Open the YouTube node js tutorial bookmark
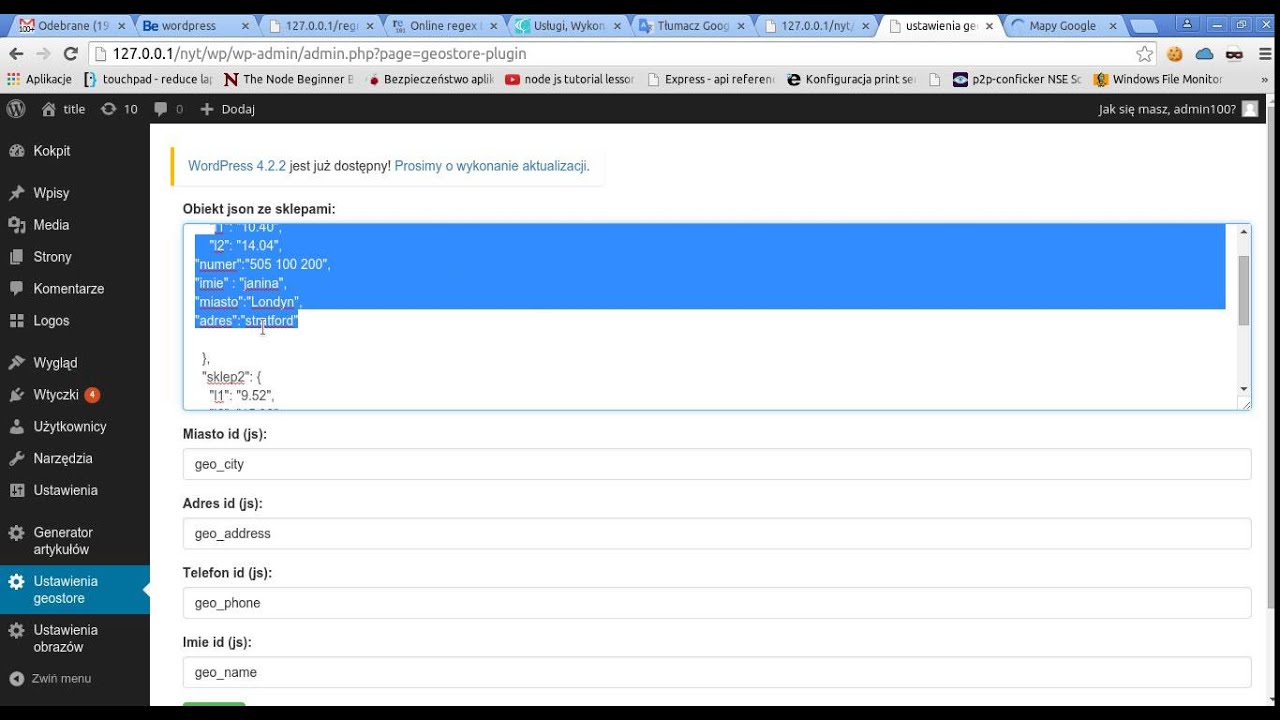This screenshot has height=720, width=1280. (570, 79)
